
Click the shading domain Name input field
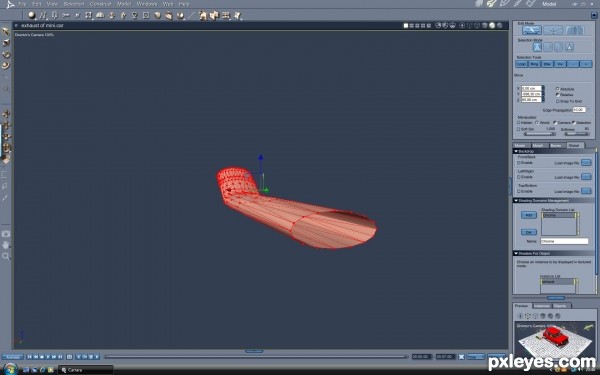(564, 241)
